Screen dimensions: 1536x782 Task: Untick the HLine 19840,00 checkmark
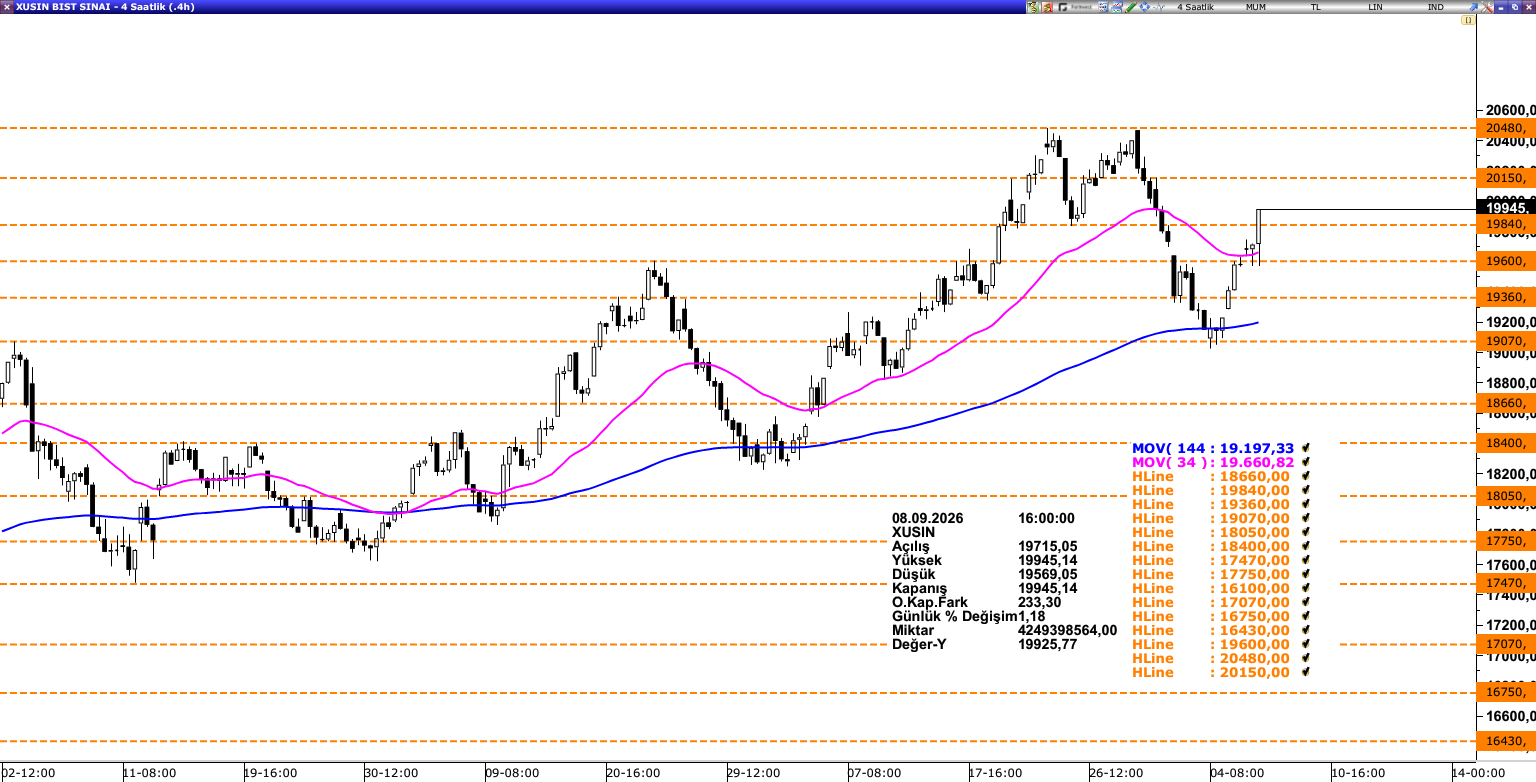(1306, 491)
